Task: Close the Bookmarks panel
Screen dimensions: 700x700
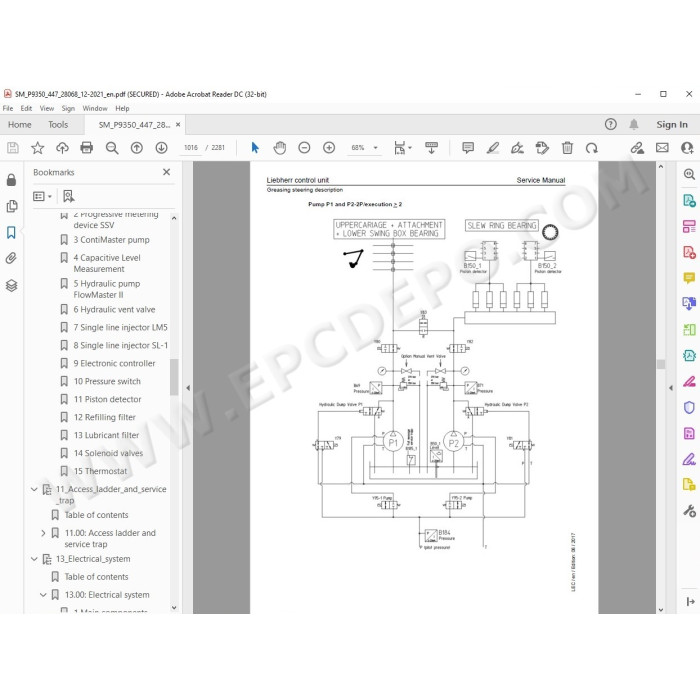Action: [x=167, y=172]
